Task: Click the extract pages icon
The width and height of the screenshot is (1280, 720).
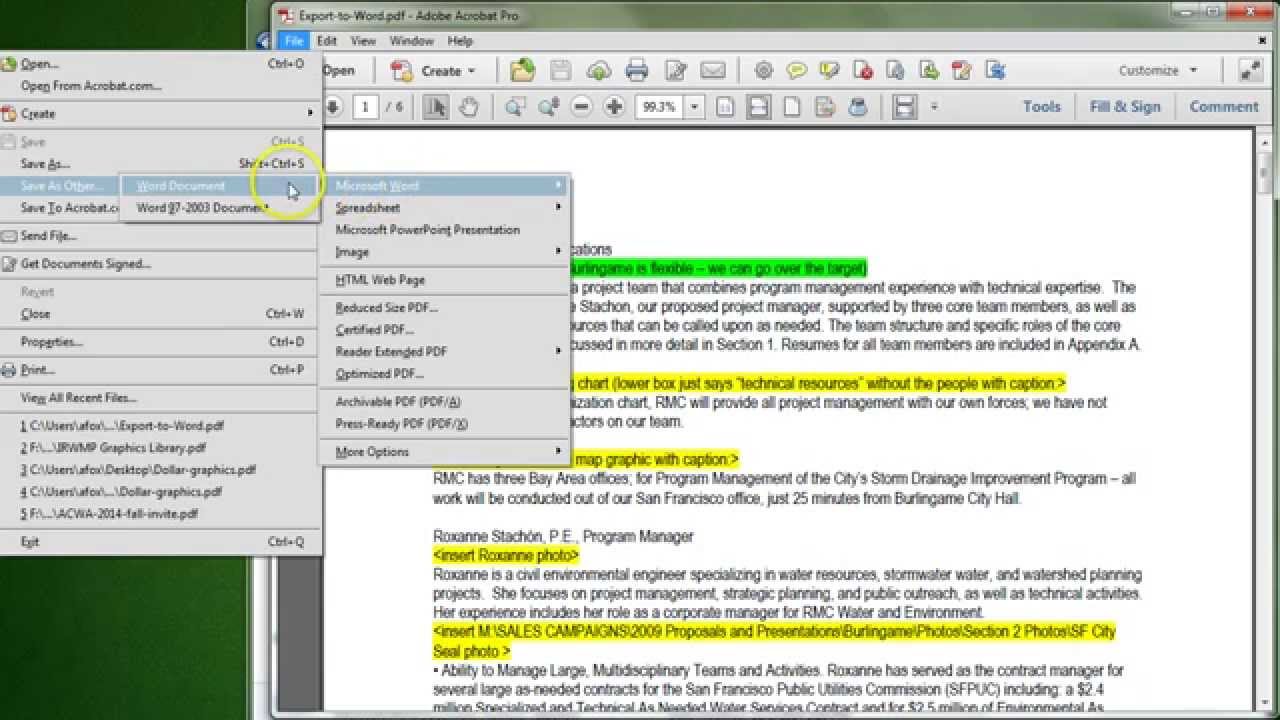Action: coord(895,70)
